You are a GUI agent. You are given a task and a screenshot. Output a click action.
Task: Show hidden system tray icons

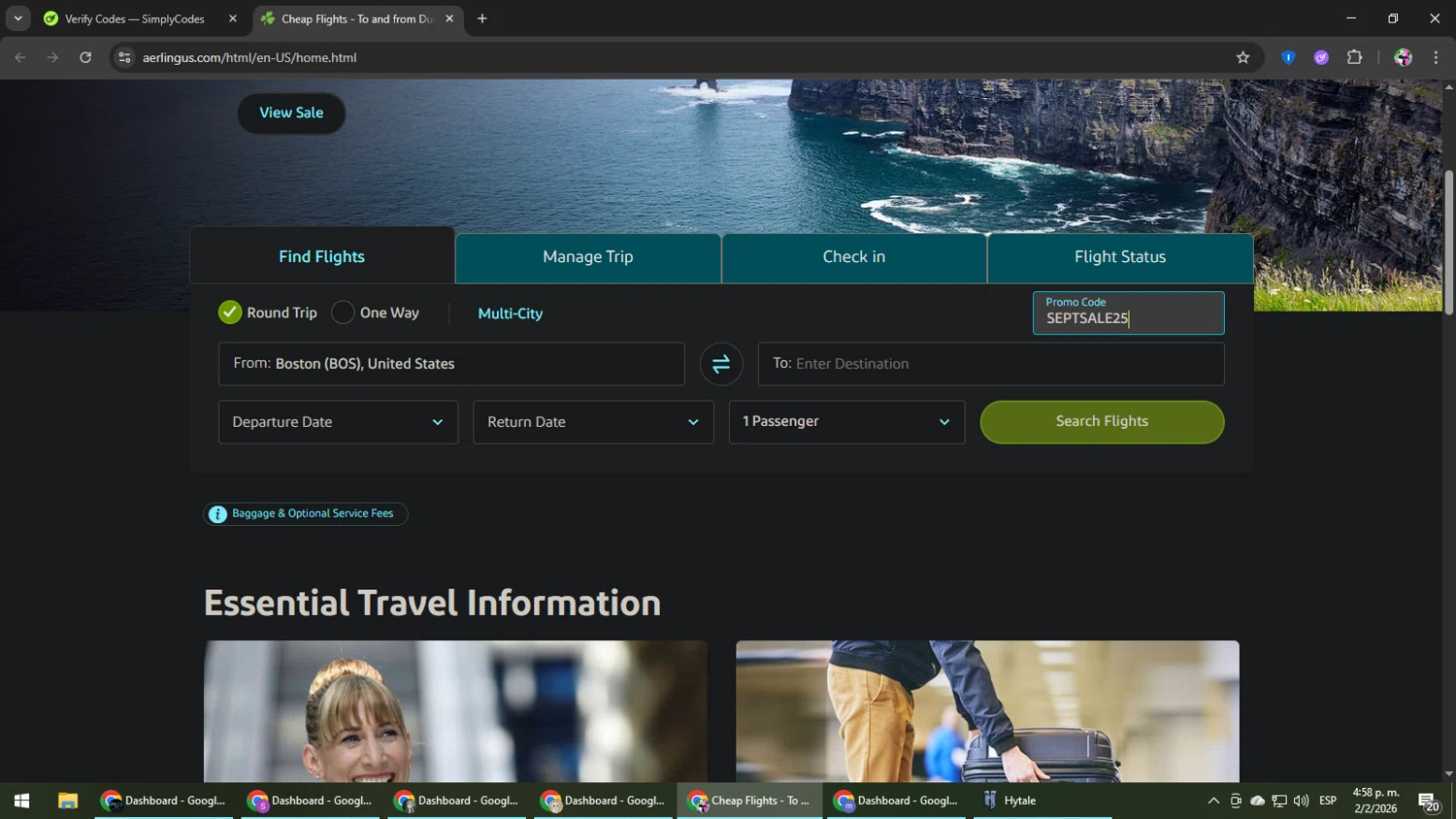click(1213, 801)
